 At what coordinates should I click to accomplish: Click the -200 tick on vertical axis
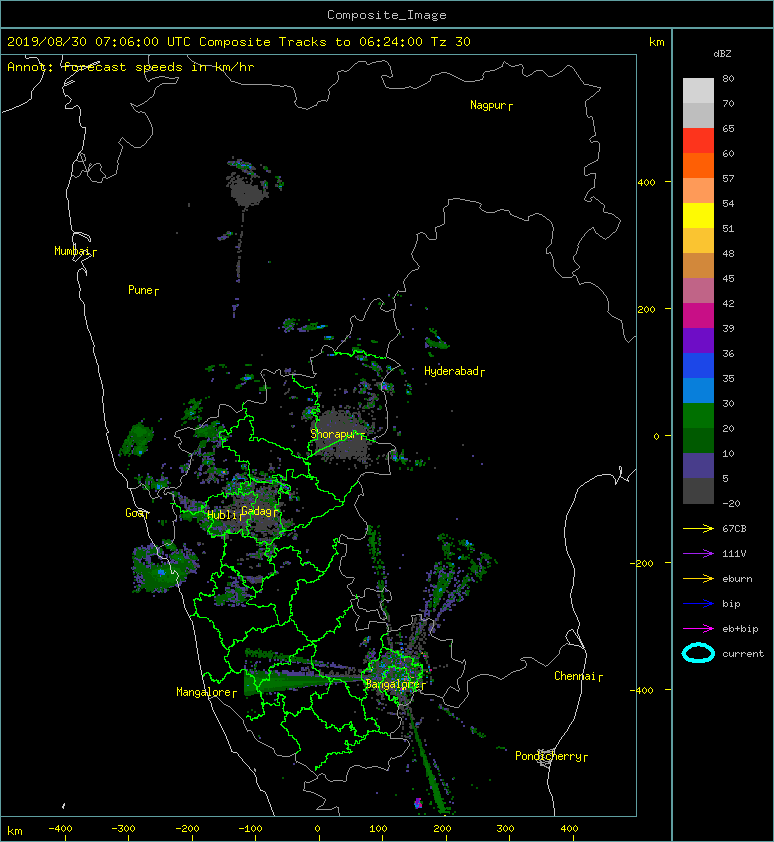[642, 563]
